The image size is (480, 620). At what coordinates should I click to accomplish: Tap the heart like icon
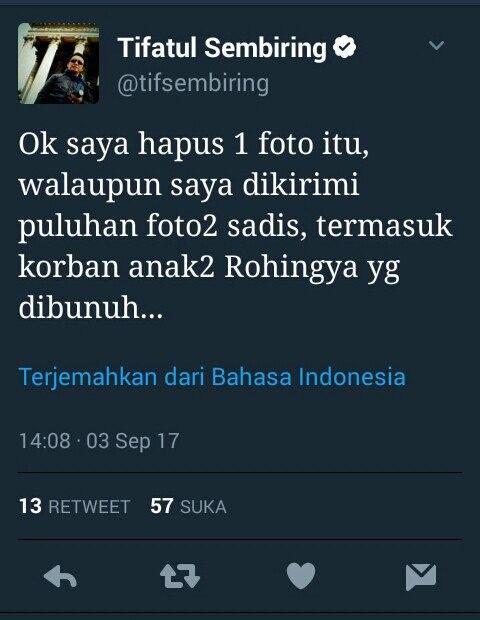click(x=301, y=576)
